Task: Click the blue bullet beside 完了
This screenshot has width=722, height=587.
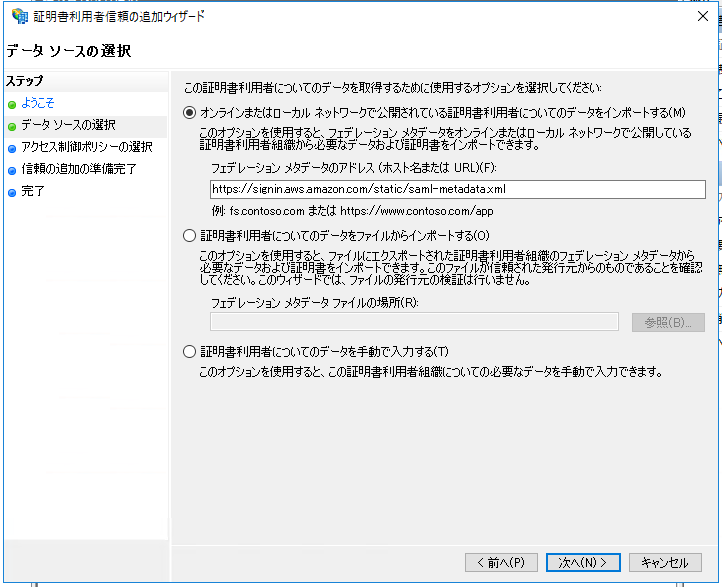Action: pos(12,193)
